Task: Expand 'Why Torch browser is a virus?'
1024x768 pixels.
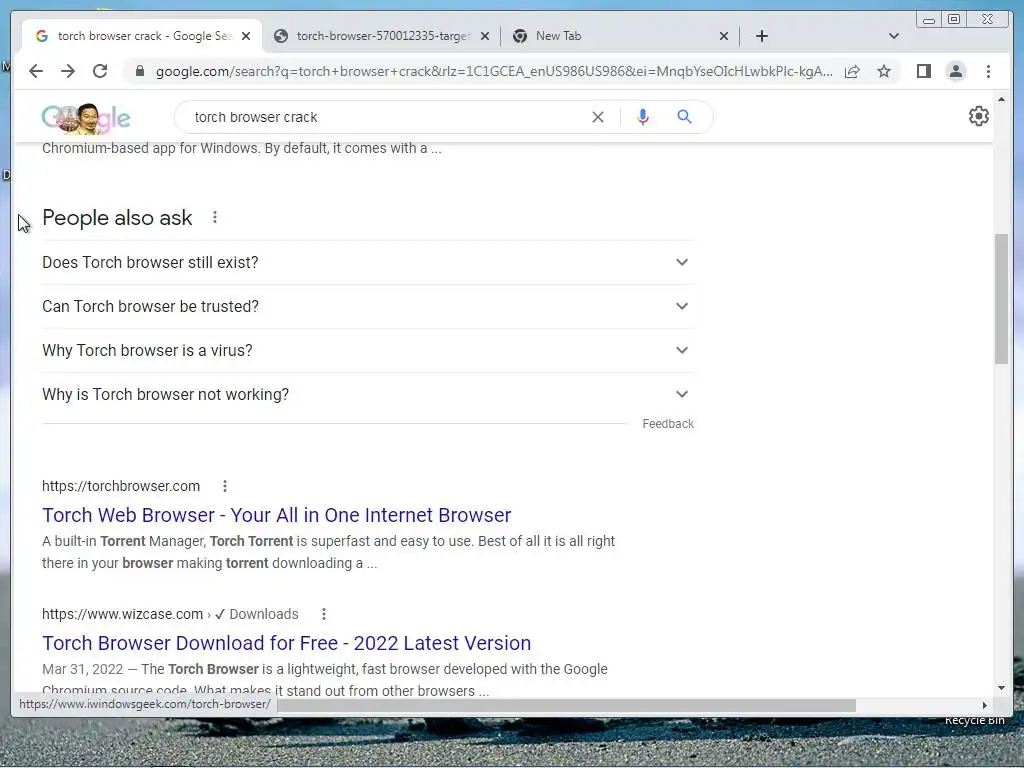Action: coord(367,350)
